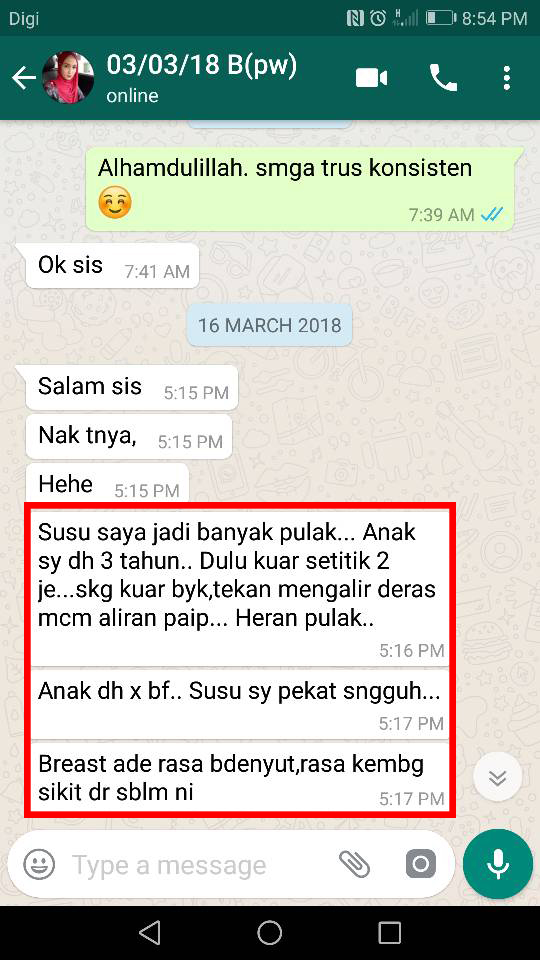
Task: Tap the Breast ade rasa bdenyut message
Action: [240, 778]
